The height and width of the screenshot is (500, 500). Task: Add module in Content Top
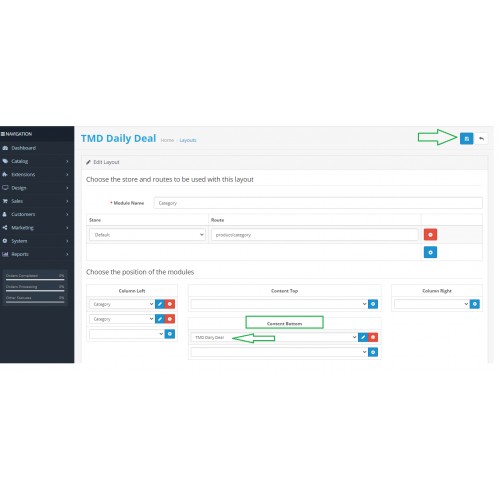point(373,304)
